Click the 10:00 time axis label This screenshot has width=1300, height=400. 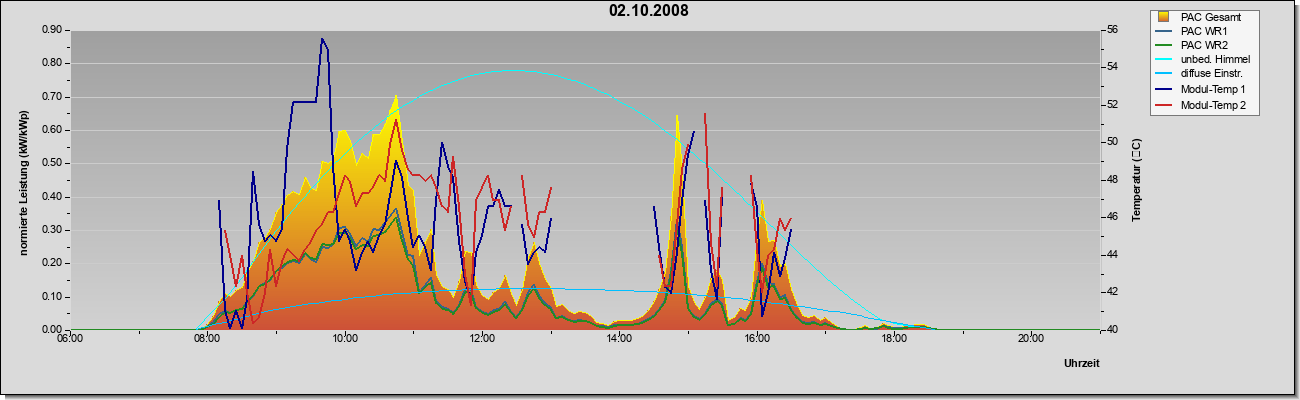coord(345,339)
